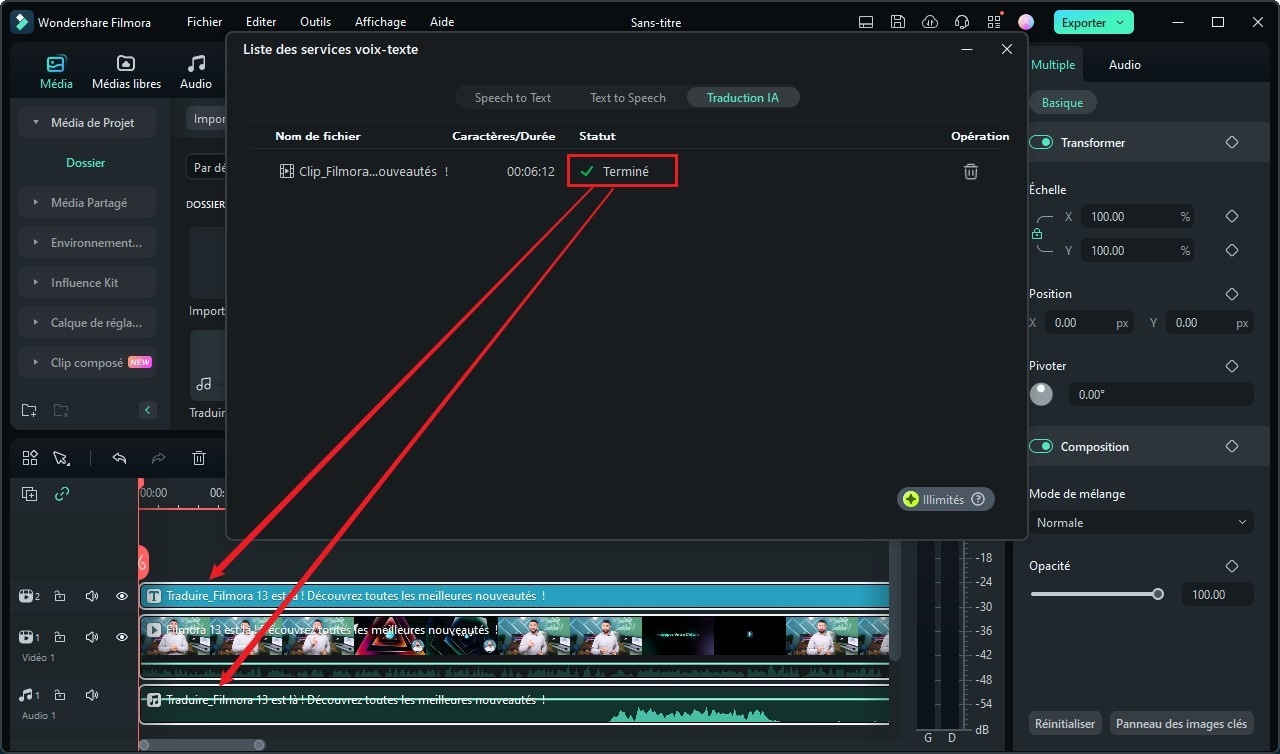Lock video track 2
This screenshot has height=754, width=1280.
(x=60, y=596)
